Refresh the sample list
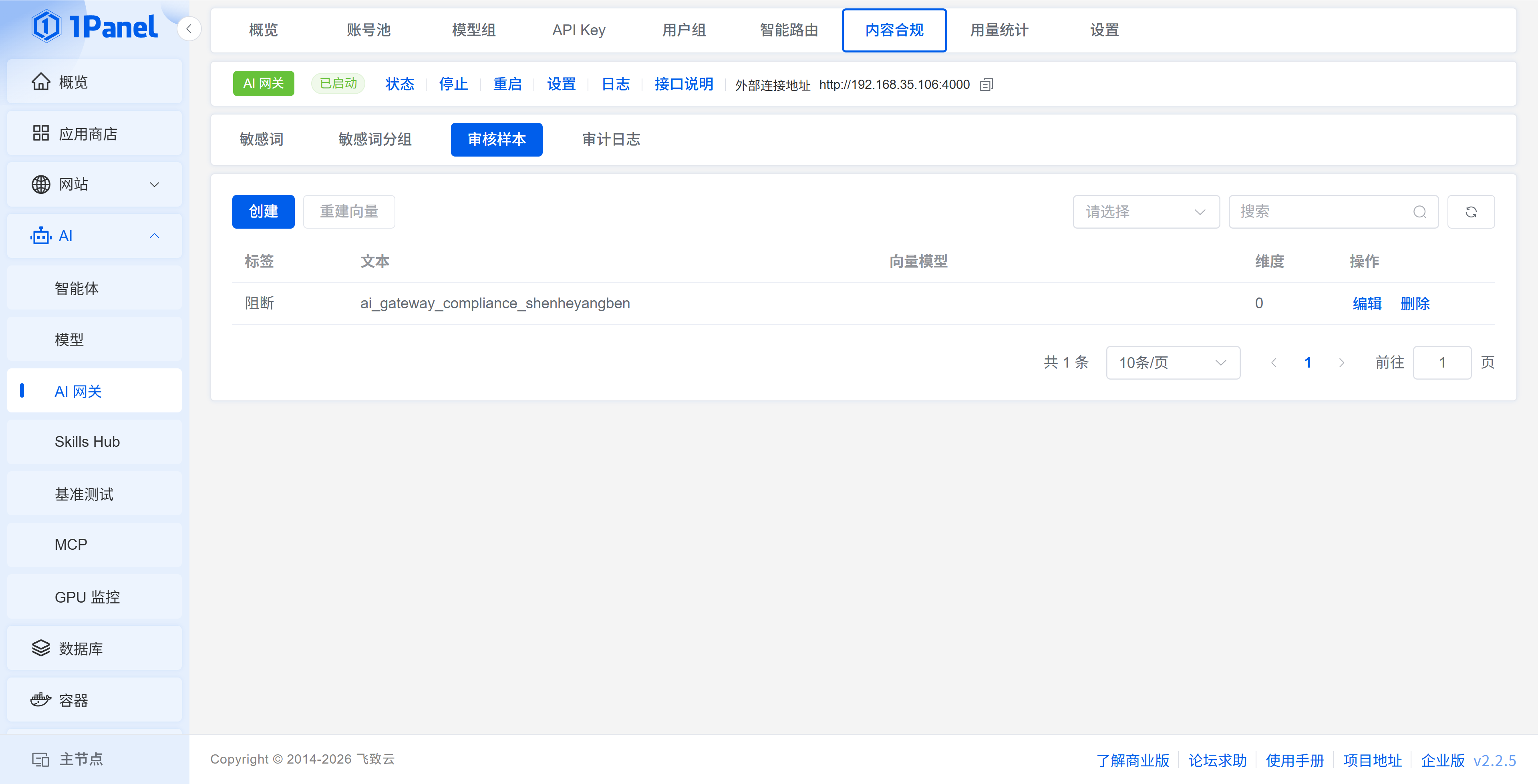Viewport: 1538px width, 784px height. tap(1471, 212)
